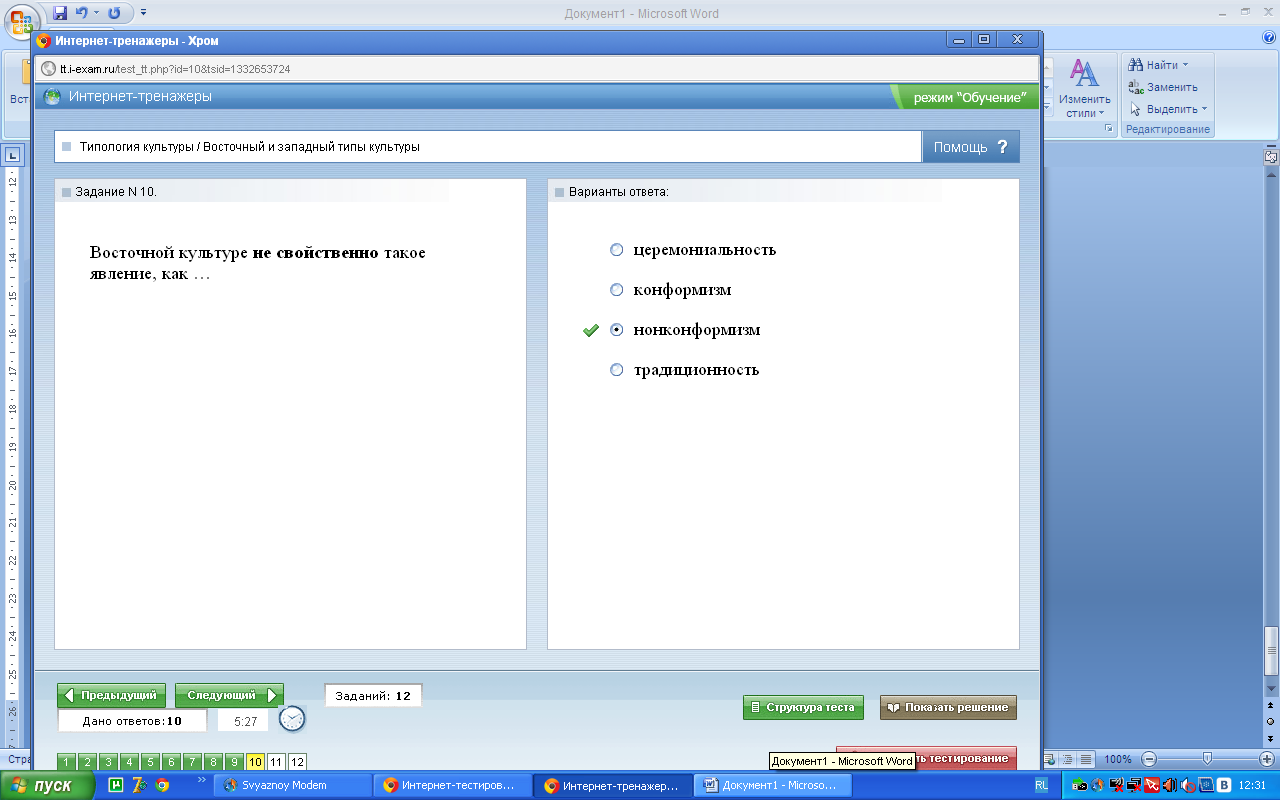Minimize the Интернет-тренажеры Chrome window
Image resolution: width=1280 pixels, height=800 pixels.
click(960, 40)
